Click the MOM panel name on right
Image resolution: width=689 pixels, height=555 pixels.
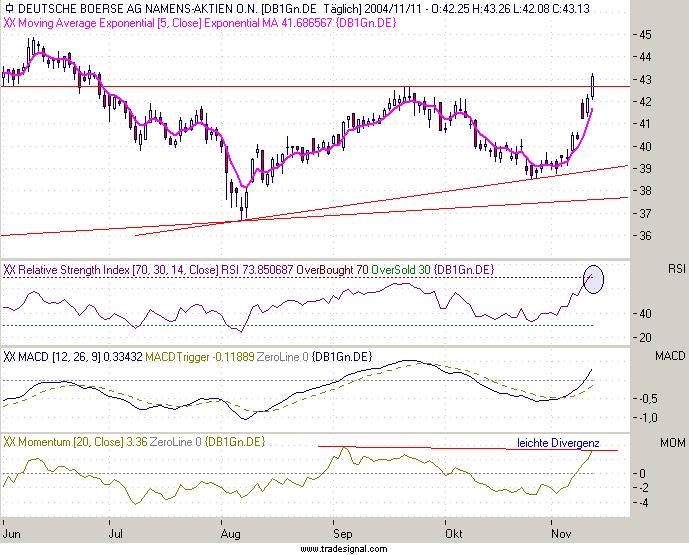[x=673, y=443]
